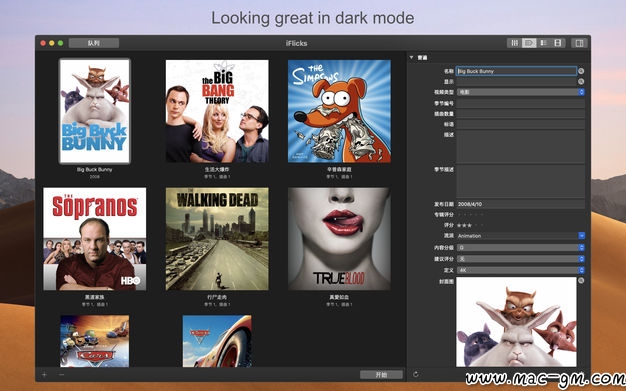Click the Chinese title caption under The Sopranos poster

click(x=95, y=297)
